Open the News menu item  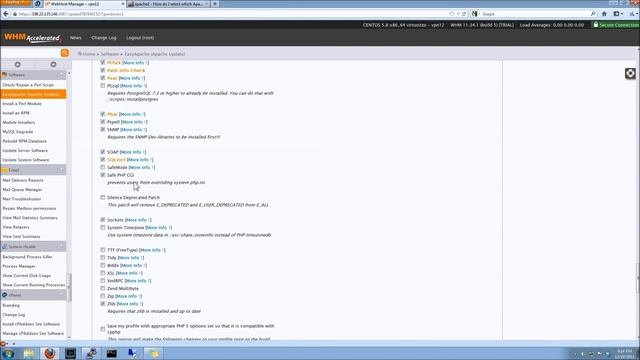pos(76,38)
